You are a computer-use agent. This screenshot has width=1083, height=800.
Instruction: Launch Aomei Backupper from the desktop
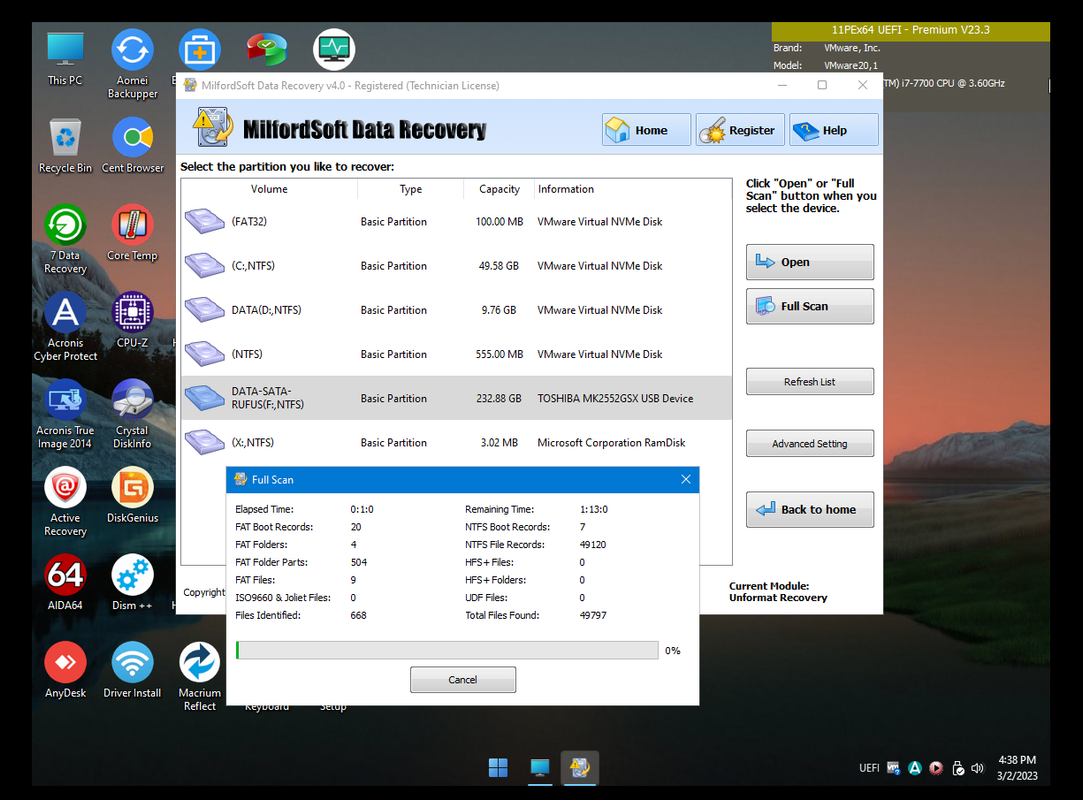132,64
